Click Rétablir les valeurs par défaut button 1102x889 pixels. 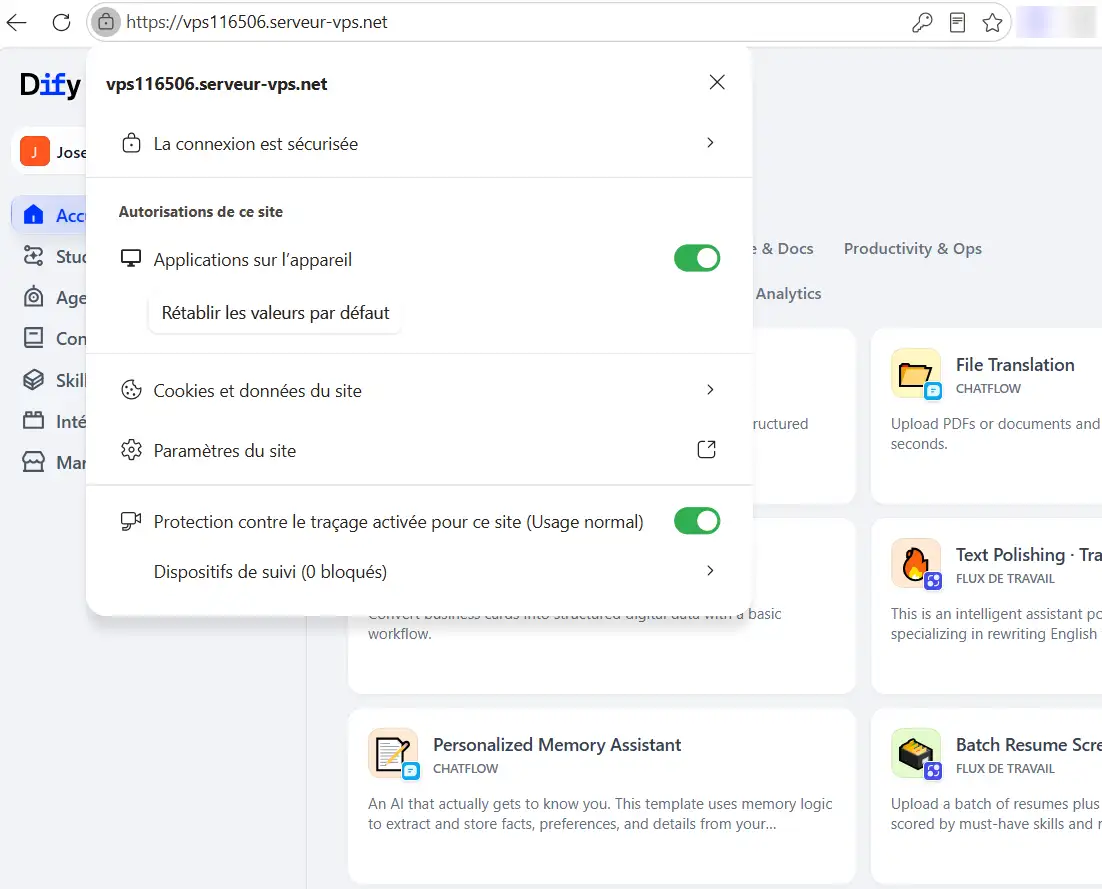tap(275, 313)
